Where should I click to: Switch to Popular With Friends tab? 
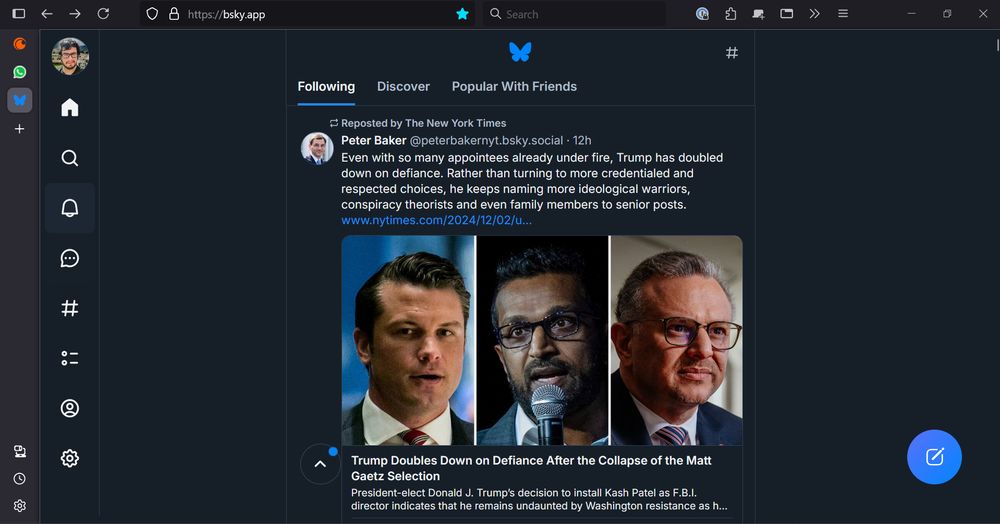tap(514, 87)
